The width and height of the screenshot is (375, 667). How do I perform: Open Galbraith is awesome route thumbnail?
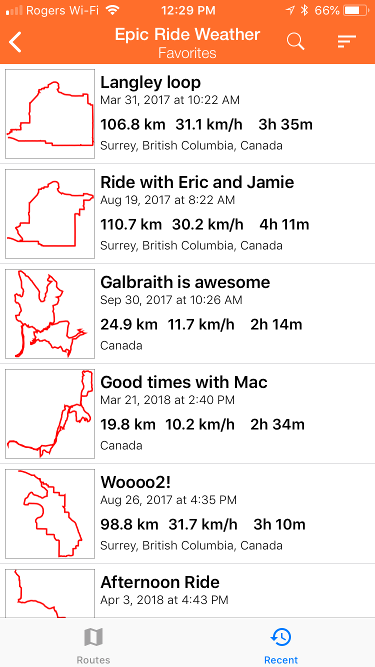tap(50, 314)
